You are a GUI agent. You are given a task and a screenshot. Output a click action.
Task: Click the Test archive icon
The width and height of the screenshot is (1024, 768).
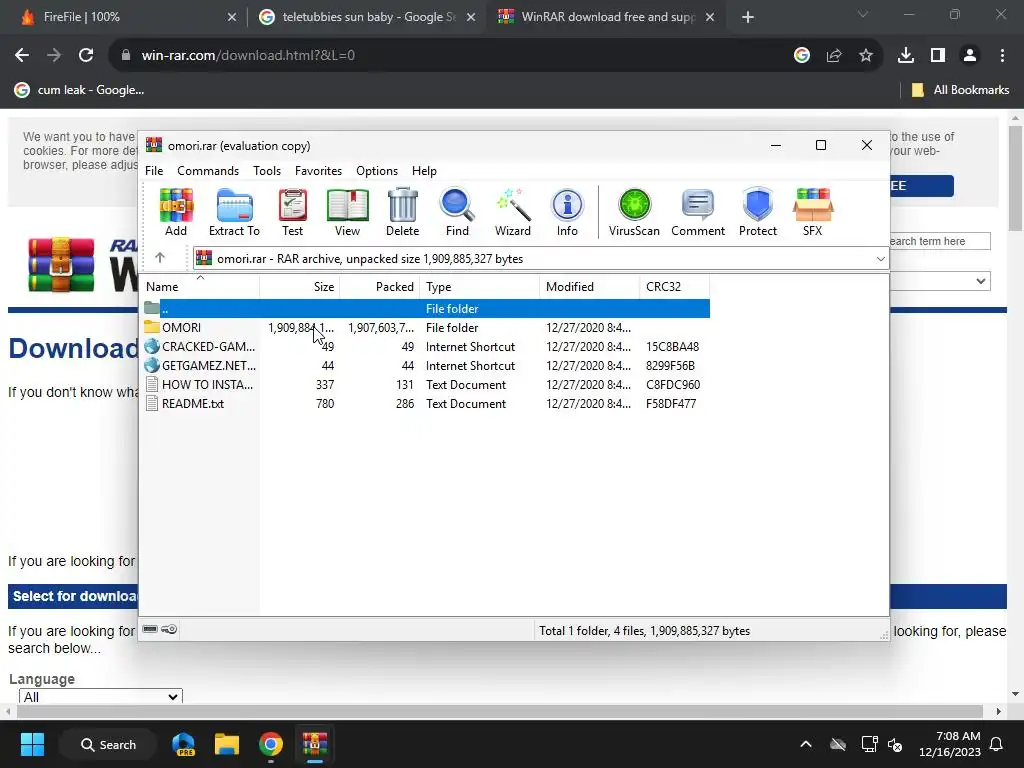293,212
